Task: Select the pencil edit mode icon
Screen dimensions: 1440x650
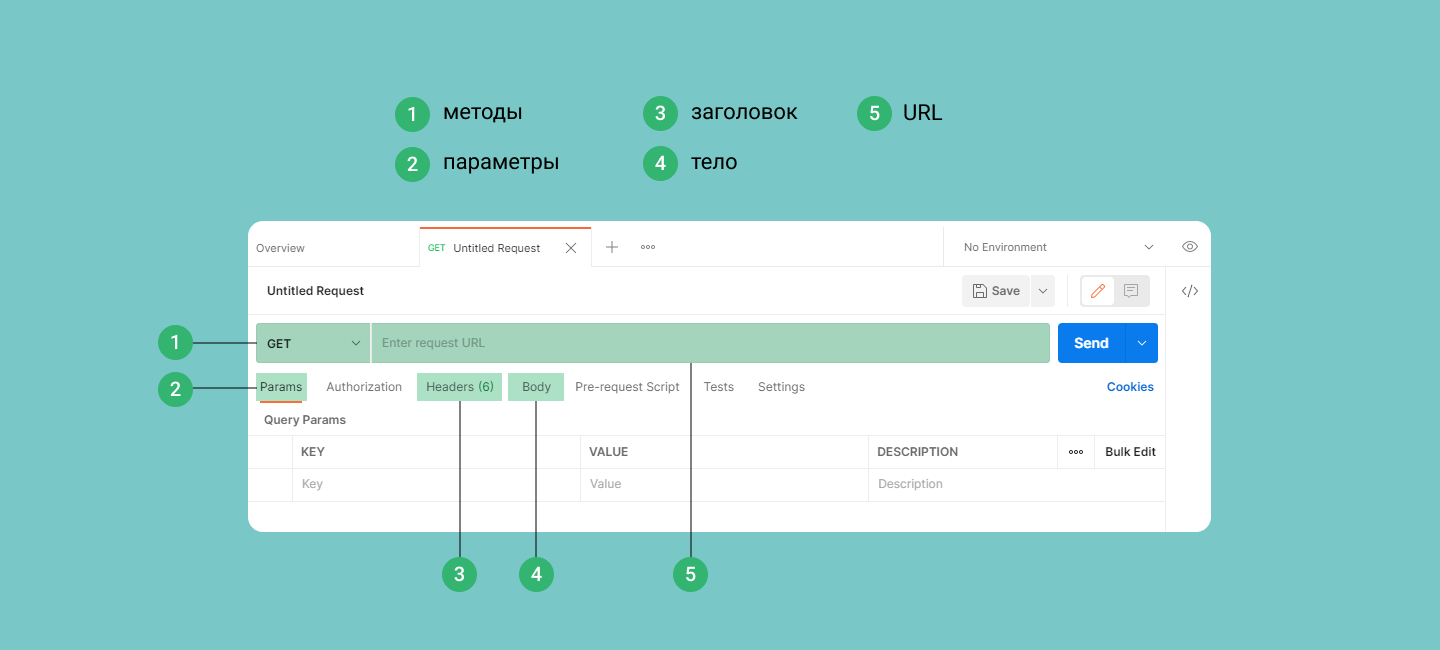Action: point(1098,291)
